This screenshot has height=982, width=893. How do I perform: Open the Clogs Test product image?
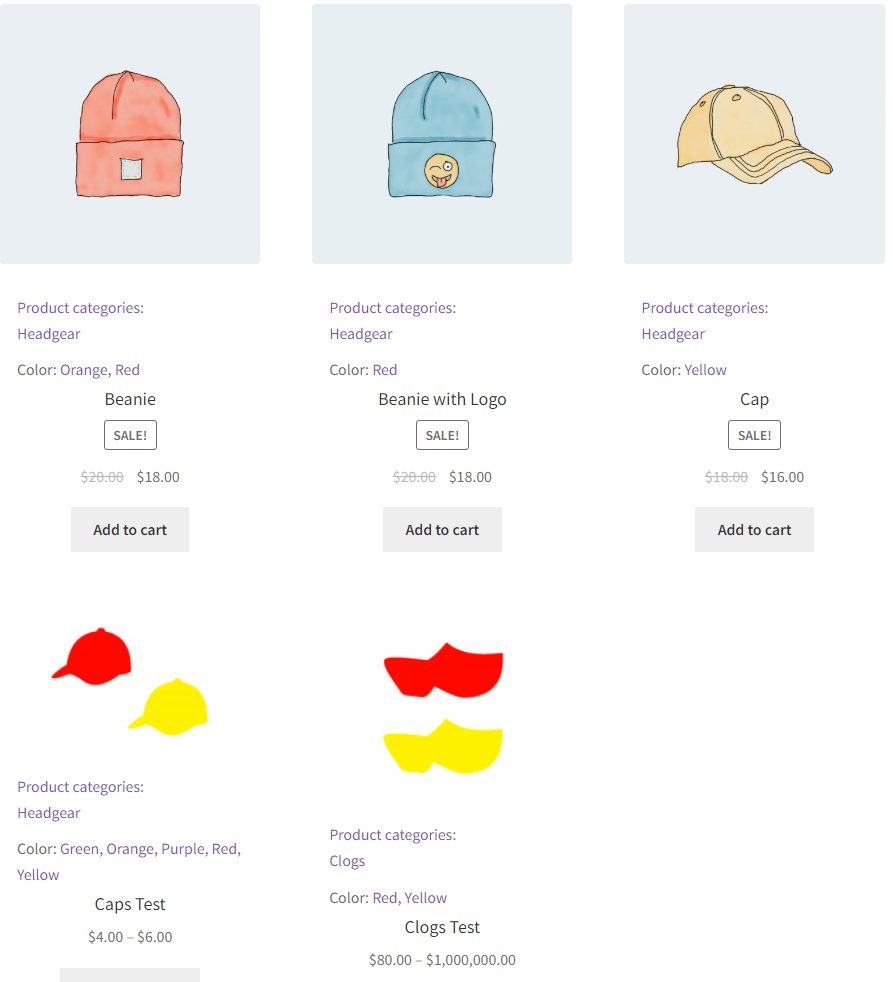click(442, 708)
